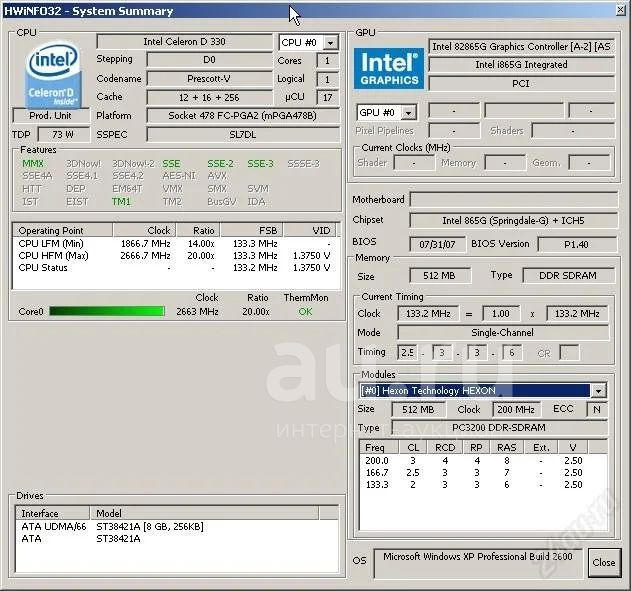Open the GPU #0 selector dropdown
The height and width of the screenshot is (591, 631).
[409, 113]
